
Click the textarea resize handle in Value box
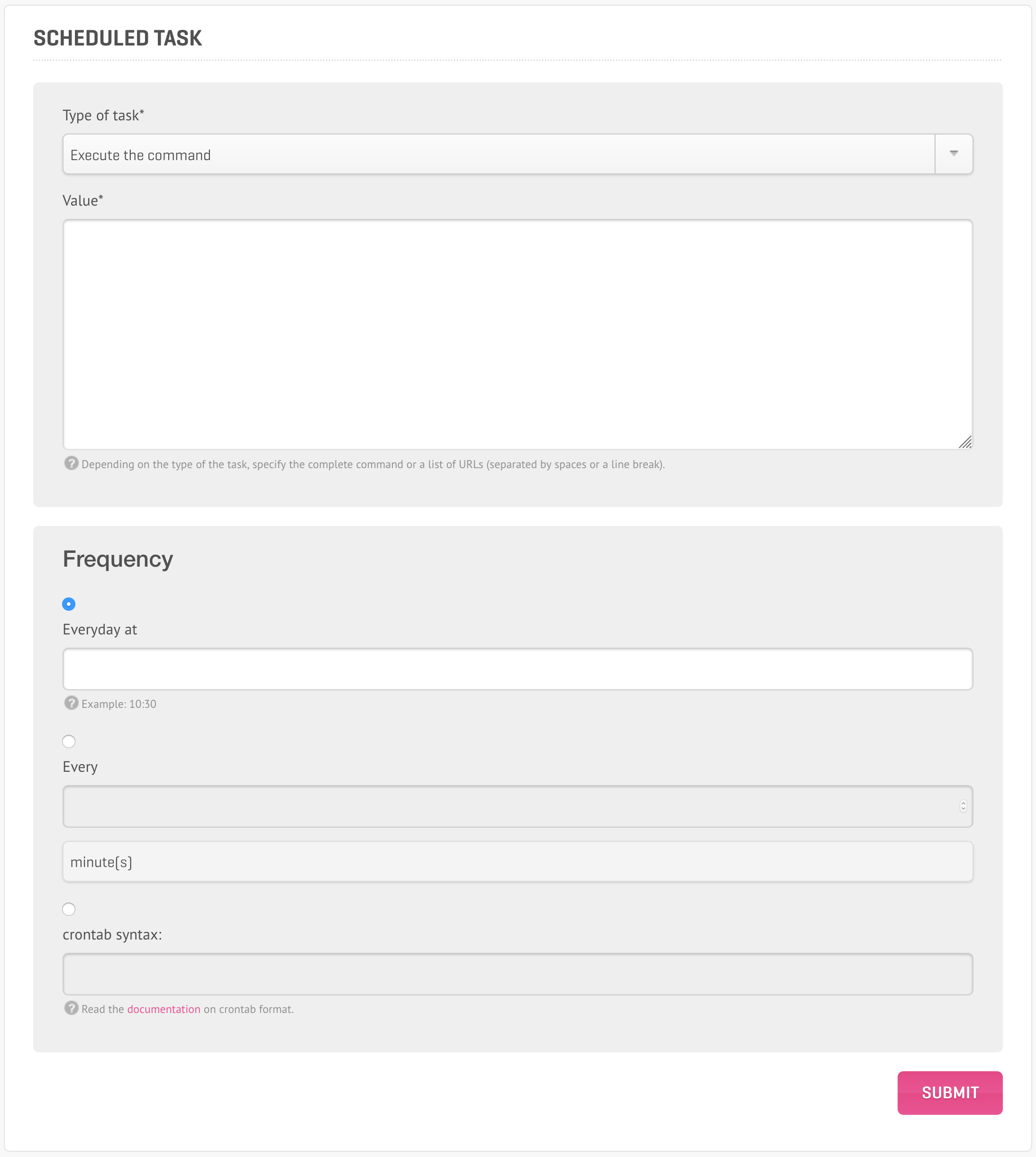pos(965,442)
